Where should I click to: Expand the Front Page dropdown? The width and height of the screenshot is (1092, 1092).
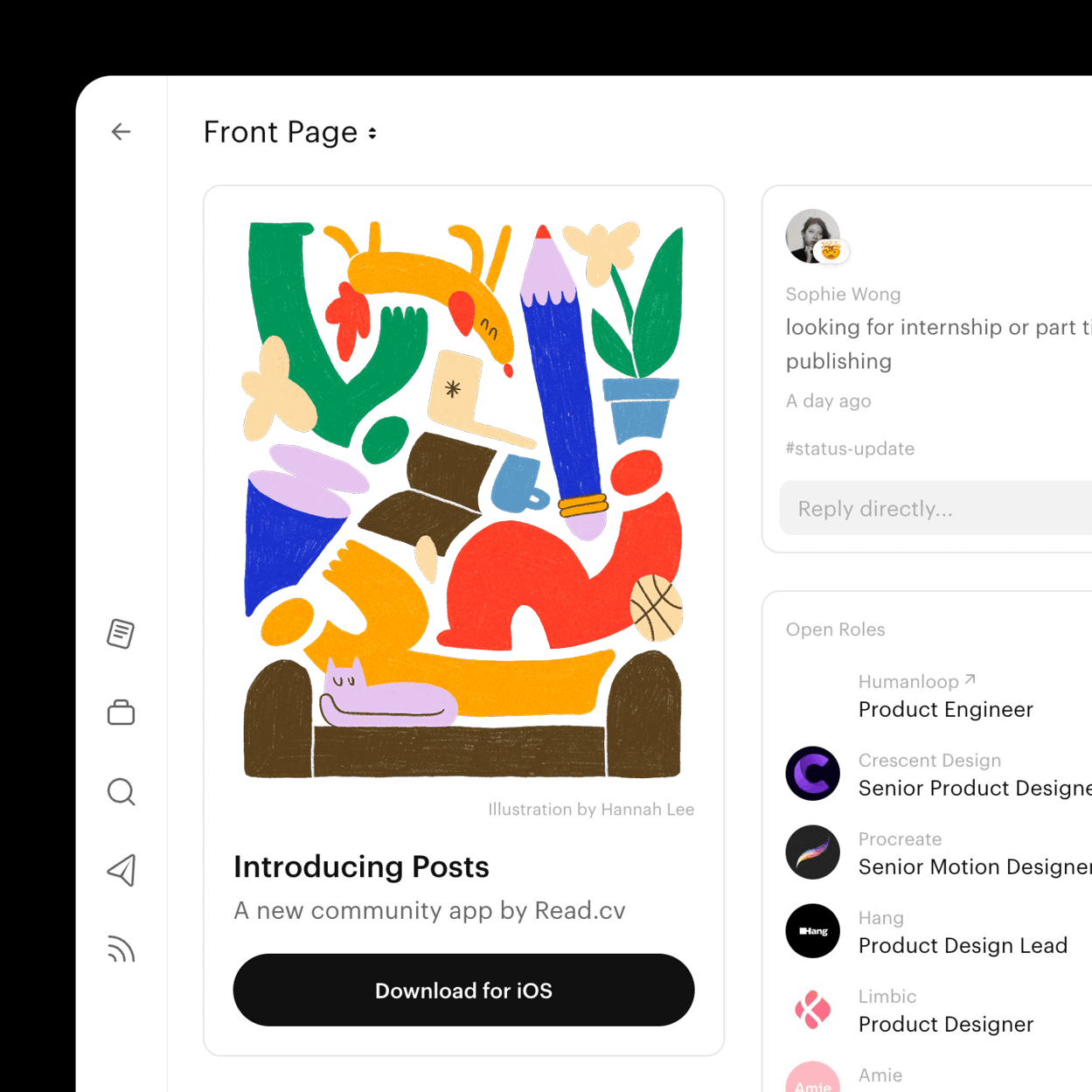290,132
